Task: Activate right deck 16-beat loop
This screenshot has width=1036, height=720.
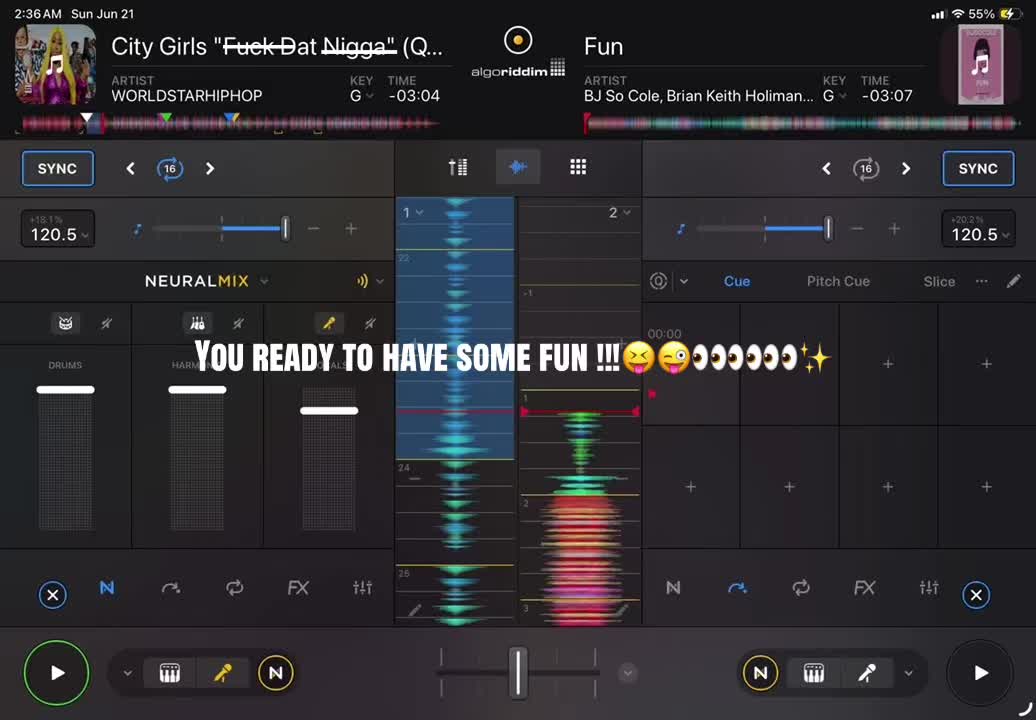Action: [866, 169]
